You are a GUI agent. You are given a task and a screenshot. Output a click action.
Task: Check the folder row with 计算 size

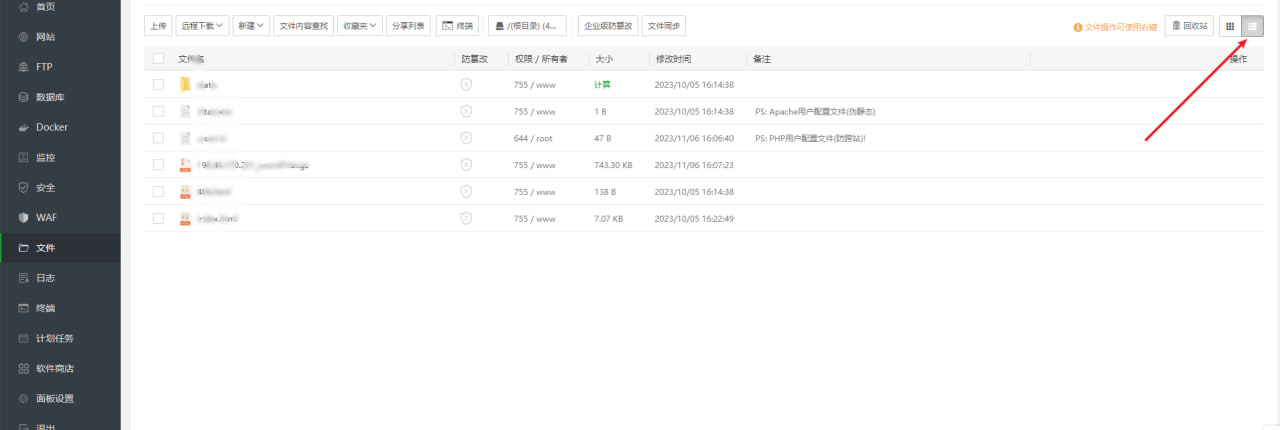(158, 85)
